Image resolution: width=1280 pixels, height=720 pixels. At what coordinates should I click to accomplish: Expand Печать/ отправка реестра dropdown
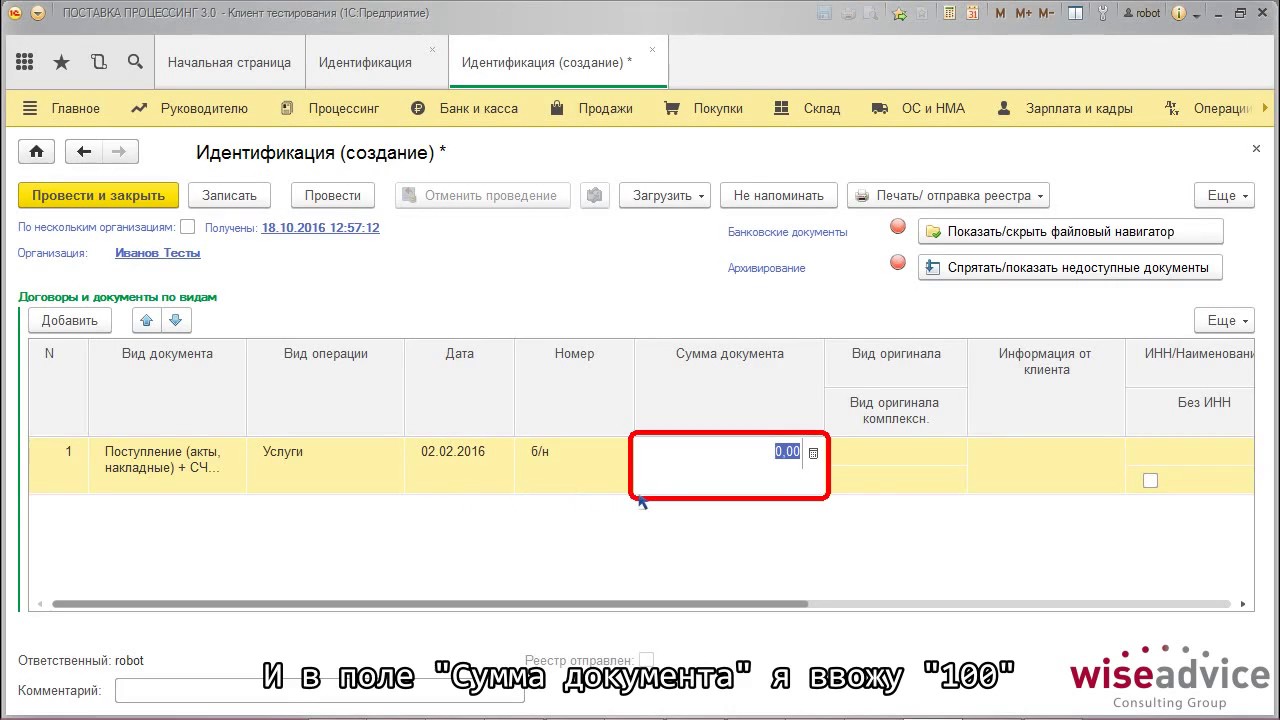pyautogui.click(x=948, y=195)
